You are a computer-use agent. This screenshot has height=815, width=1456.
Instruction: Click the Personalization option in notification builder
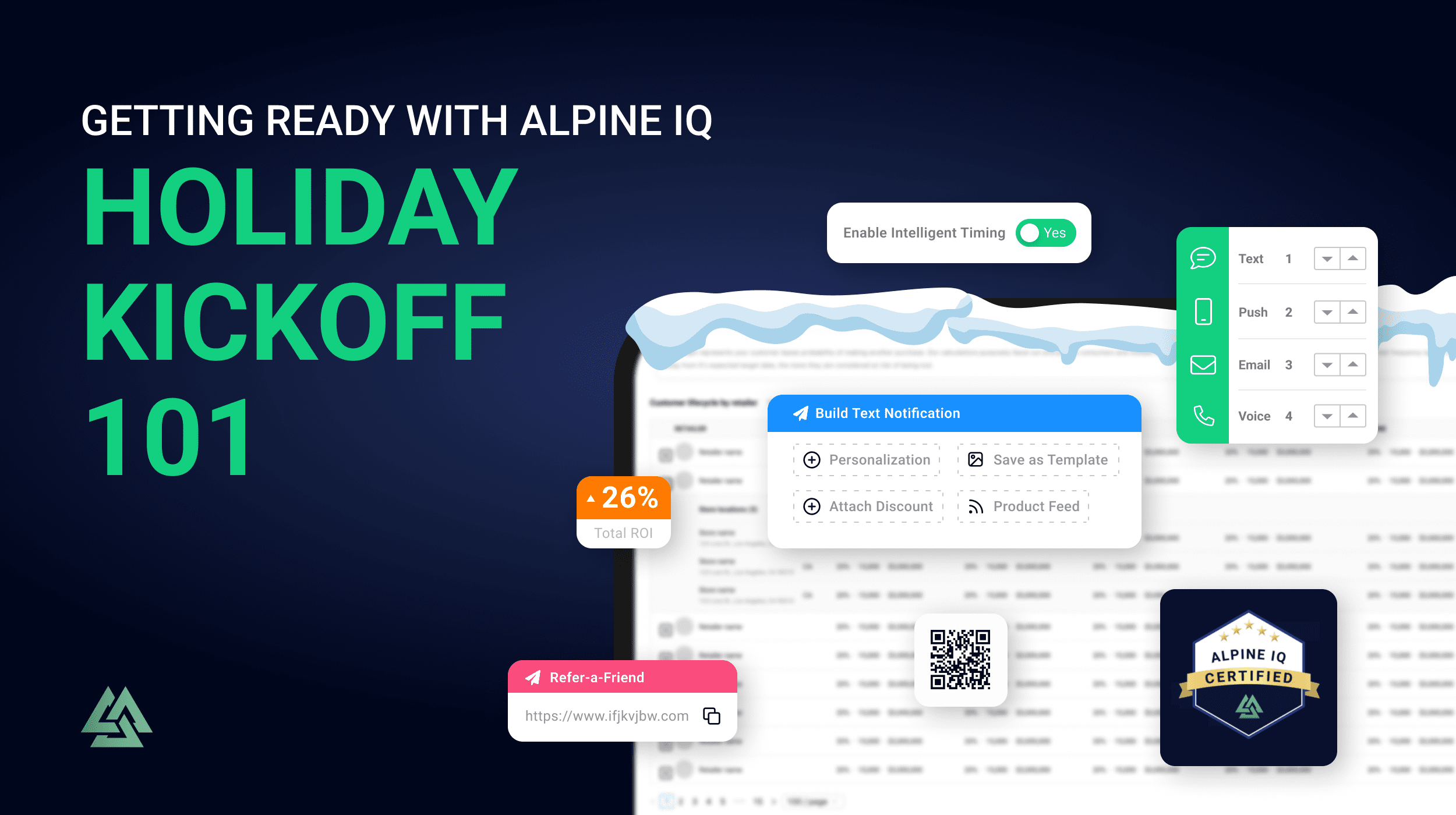[x=867, y=459]
